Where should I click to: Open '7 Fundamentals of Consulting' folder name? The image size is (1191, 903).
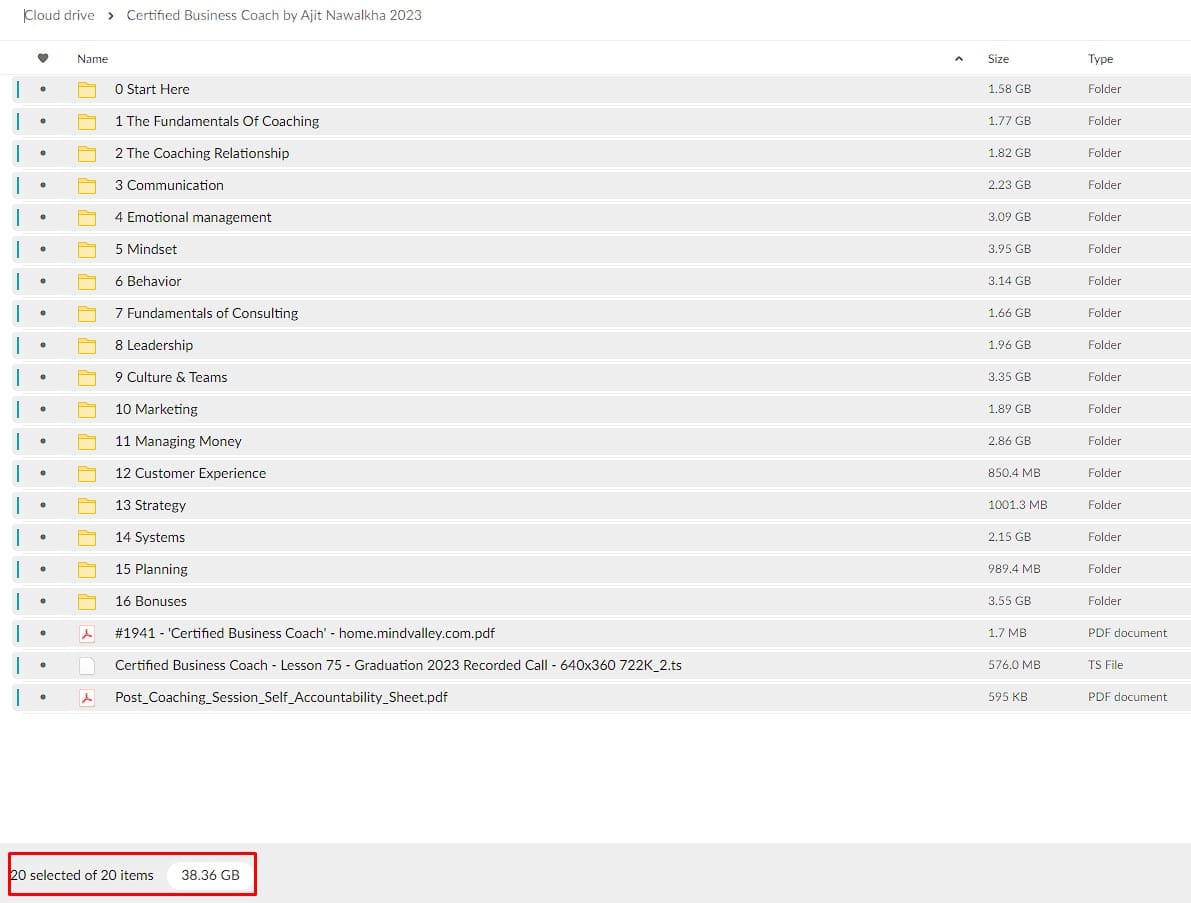coord(207,314)
